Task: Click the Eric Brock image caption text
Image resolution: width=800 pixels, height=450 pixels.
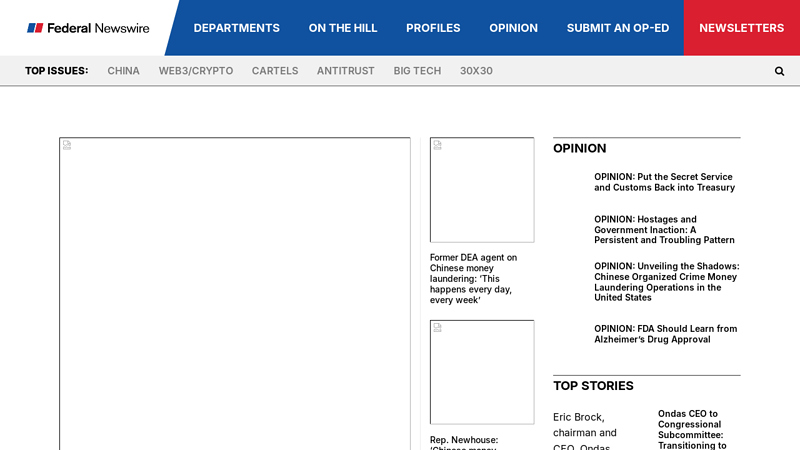Action: point(585,432)
